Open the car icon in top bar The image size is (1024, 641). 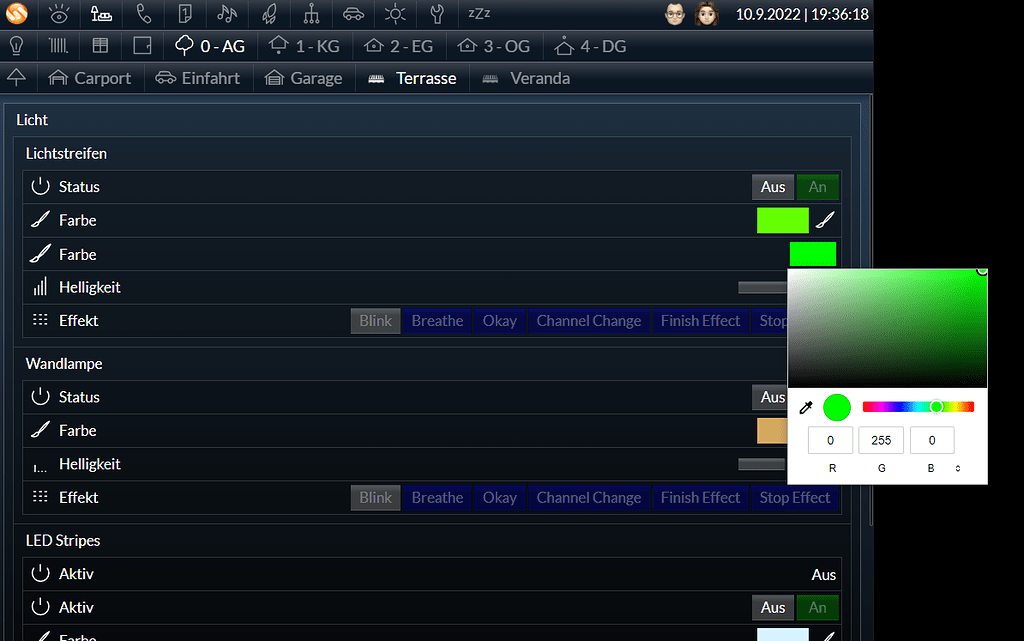[353, 14]
